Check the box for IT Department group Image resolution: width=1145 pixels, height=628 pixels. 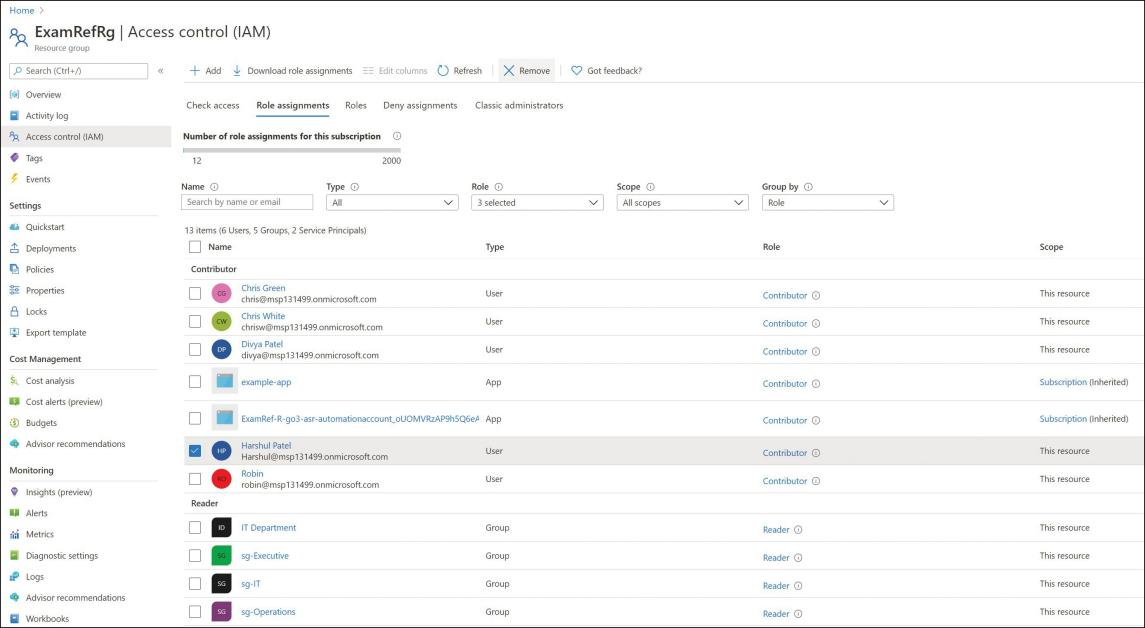click(195, 527)
